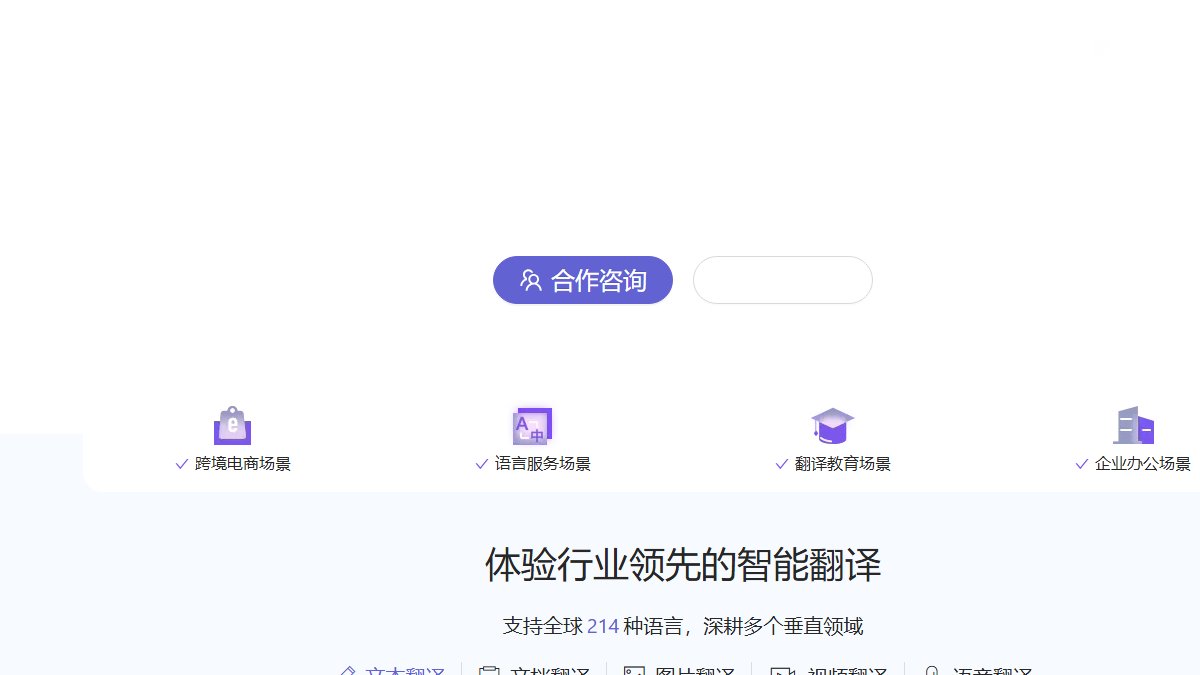Screen dimensions: 1200x675
Task: Click the subtitle 深耕多个垂直领域
Action: pos(783,627)
